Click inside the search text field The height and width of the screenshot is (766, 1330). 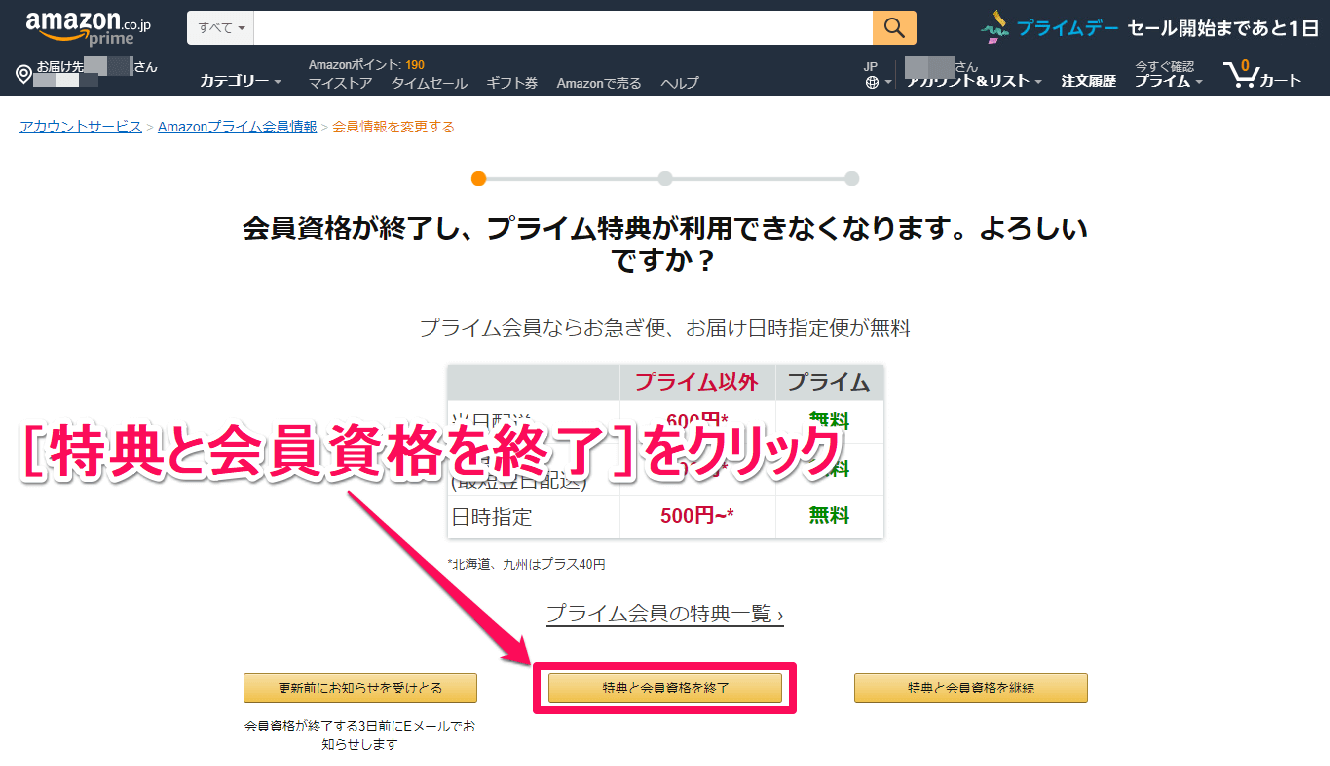pyautogui.click(x=563, y=28)
